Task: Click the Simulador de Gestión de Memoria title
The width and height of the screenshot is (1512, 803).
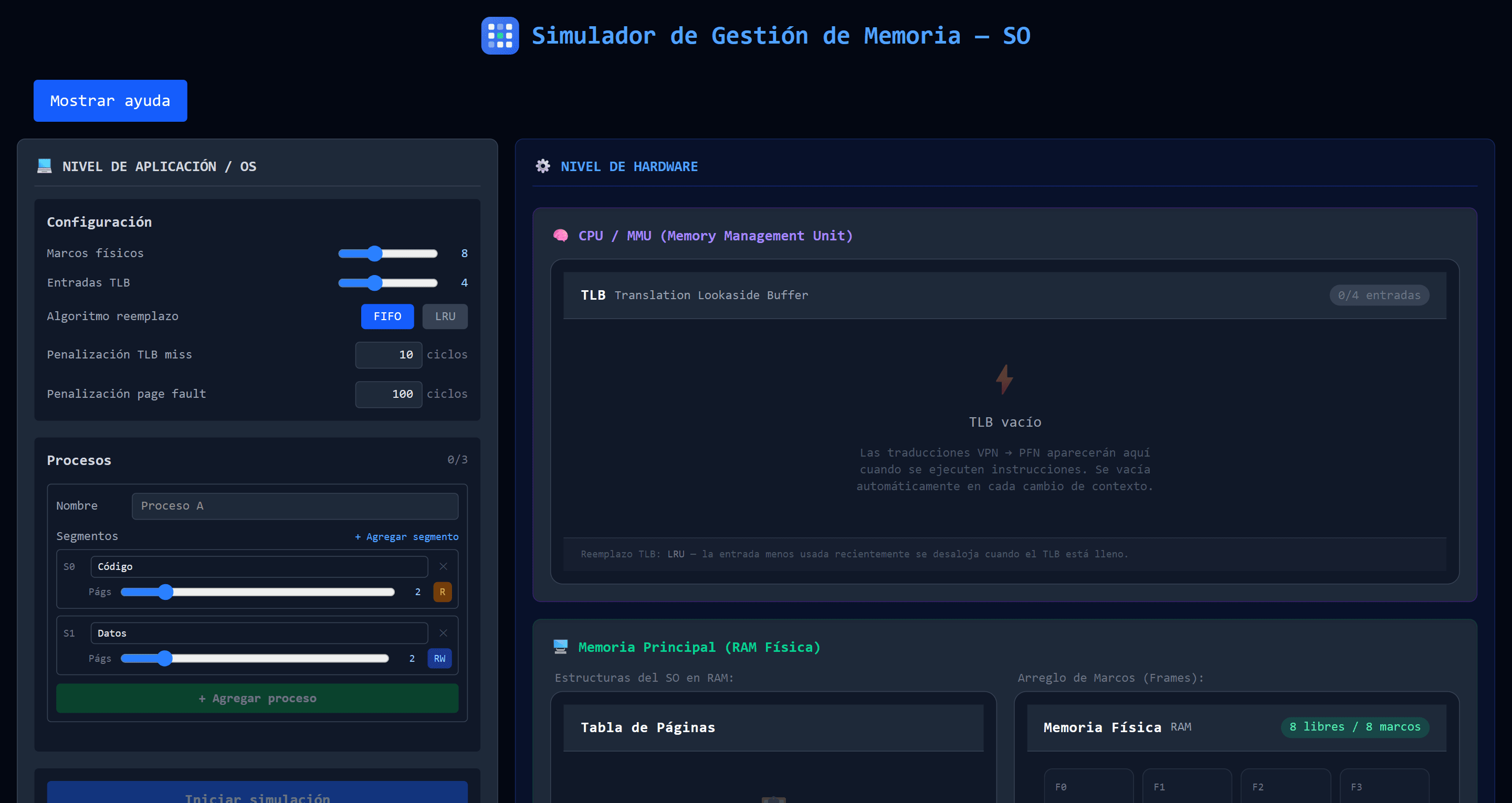Action: tap(781, 36)
